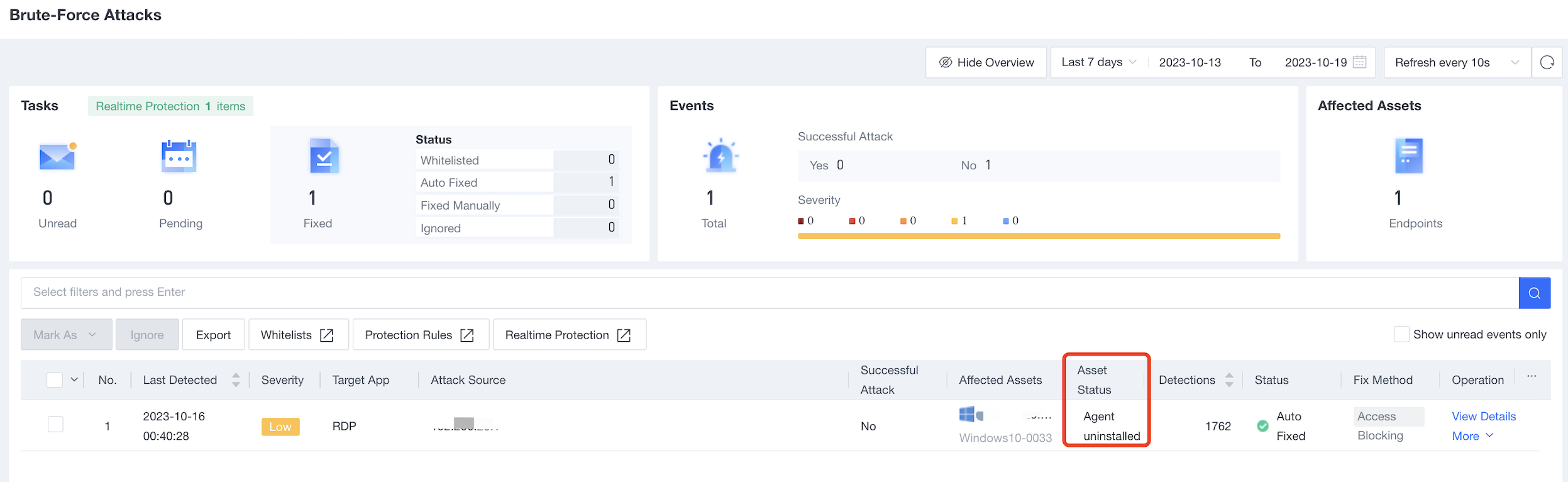Select the checkbox for row 1

(55, 425)
